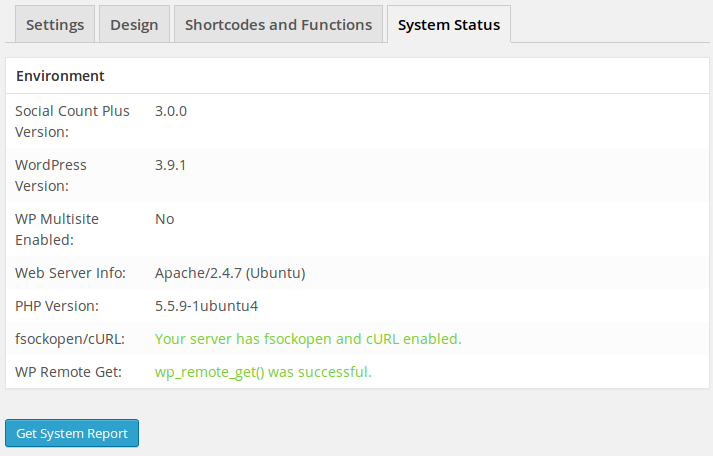Click the WP Remote Get label
Screen dimensions: 713x456
(x=68, y=372)
